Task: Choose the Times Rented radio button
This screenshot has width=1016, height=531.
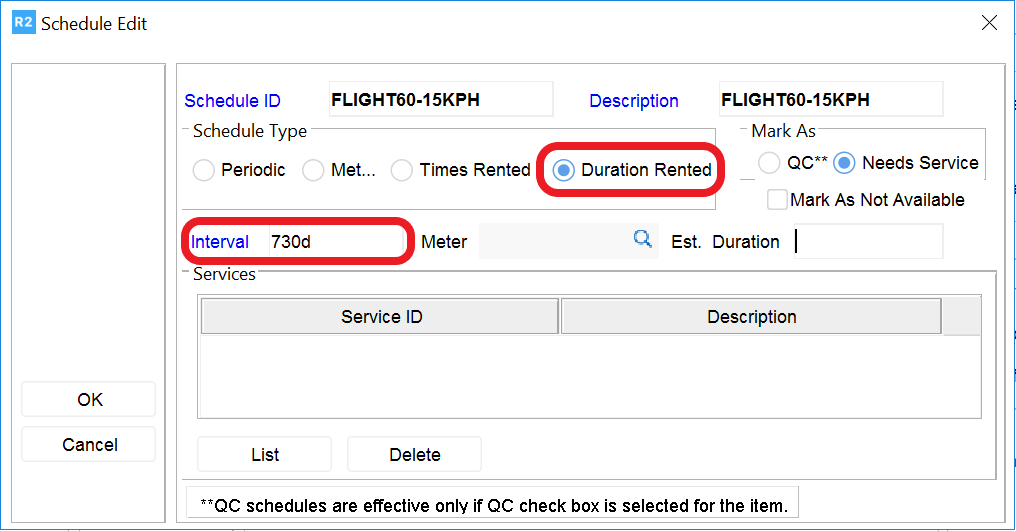Action: pos(402,171)
